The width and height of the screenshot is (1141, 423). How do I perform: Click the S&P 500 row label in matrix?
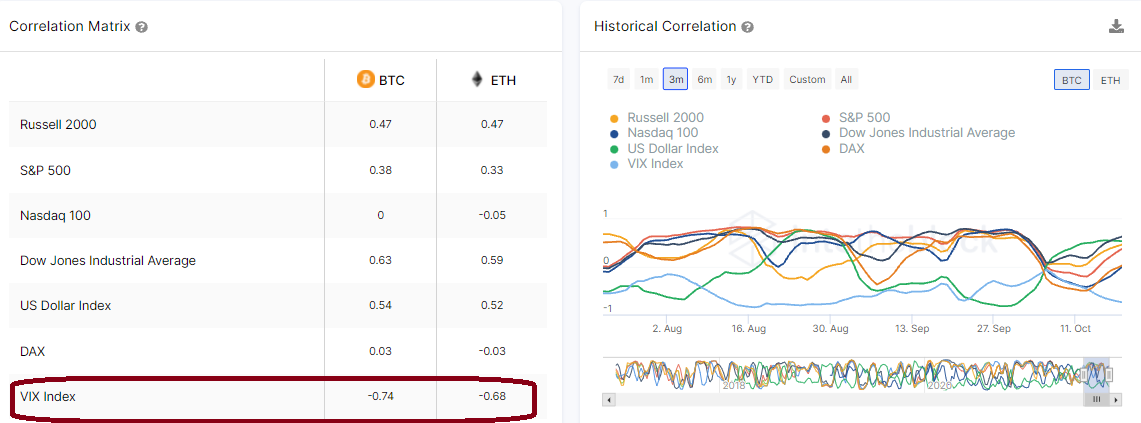[45, 170]
